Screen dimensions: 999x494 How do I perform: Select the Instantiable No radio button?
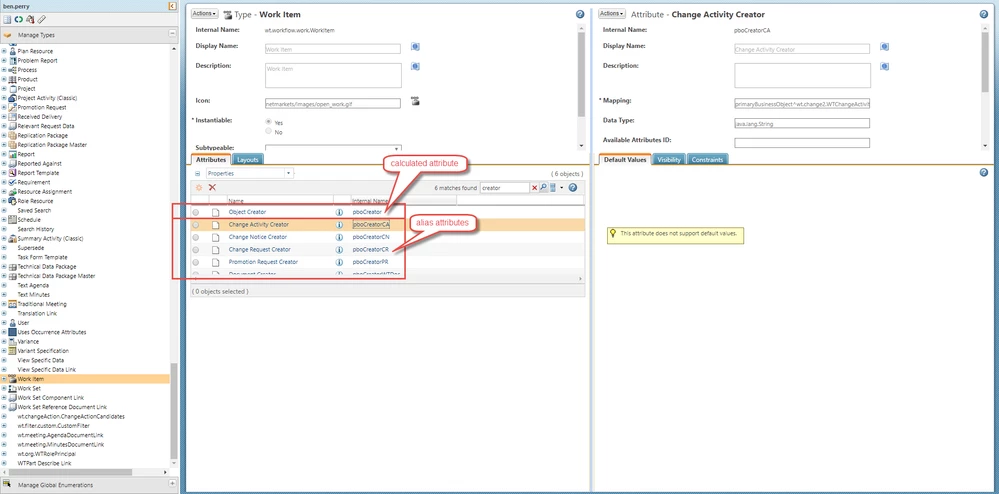pos(268,132)
